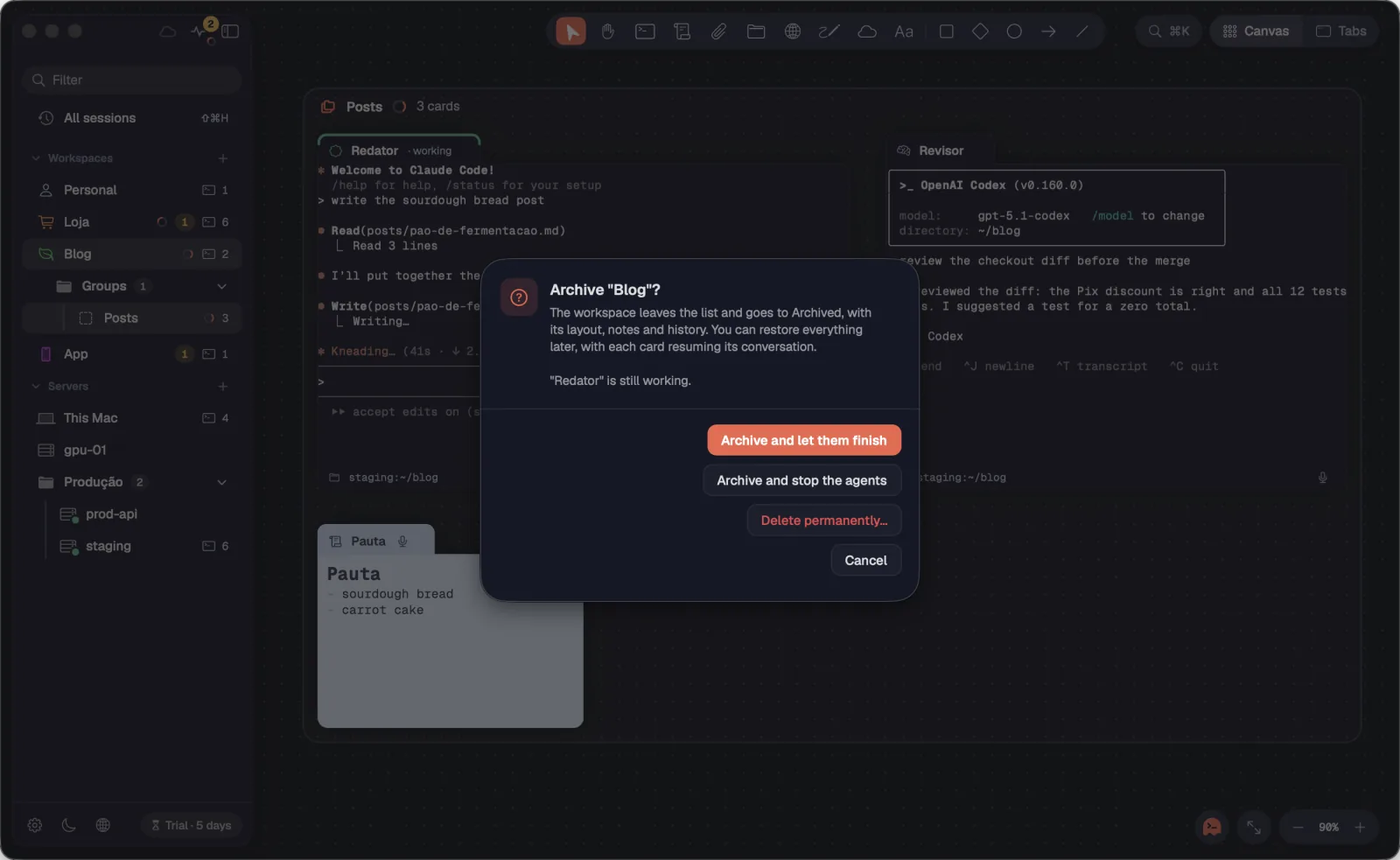Click the folder tool in toolbar

coord(756,31)
